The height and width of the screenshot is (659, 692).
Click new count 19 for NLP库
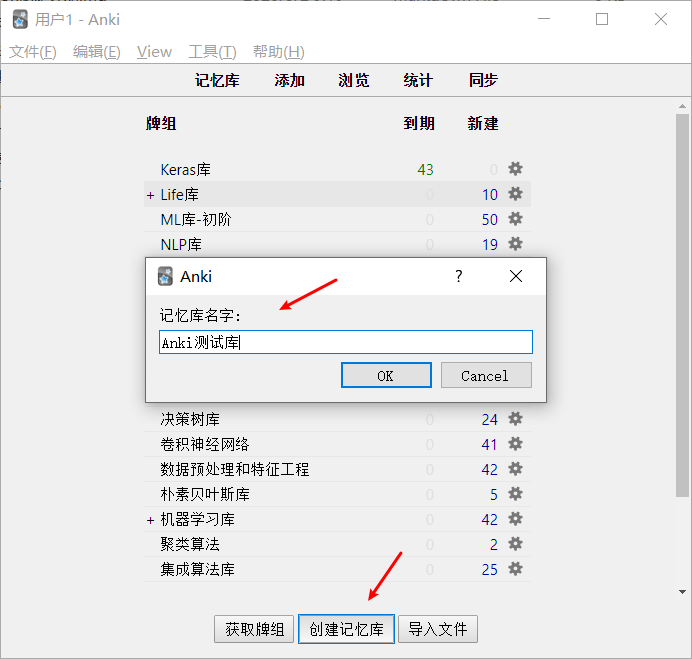pyautogui.click(x=489, y=245)
